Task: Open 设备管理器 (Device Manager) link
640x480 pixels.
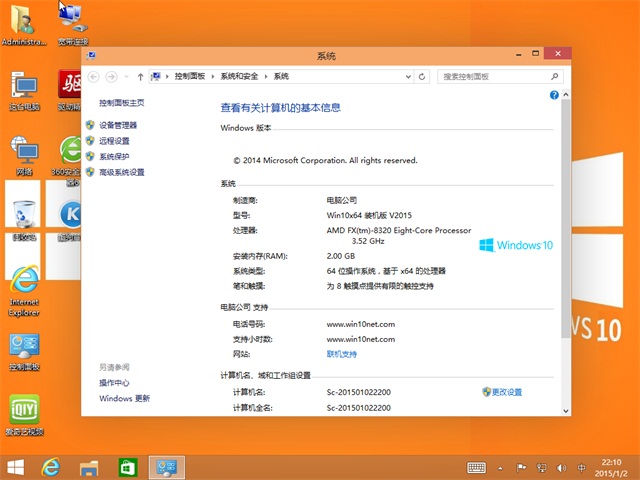Action: pos(118,125)
